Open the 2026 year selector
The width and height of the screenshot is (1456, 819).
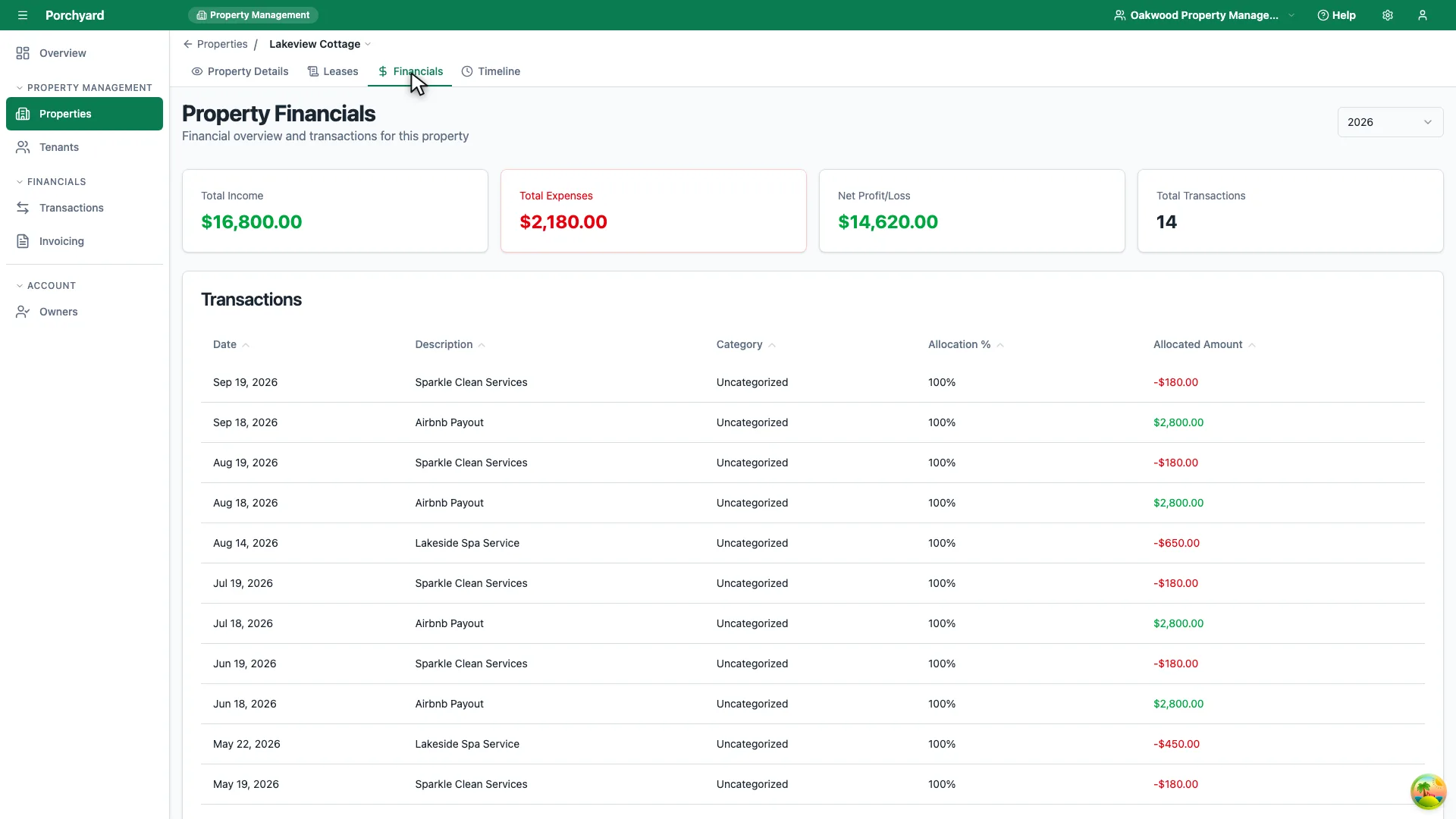(1390, 122)
